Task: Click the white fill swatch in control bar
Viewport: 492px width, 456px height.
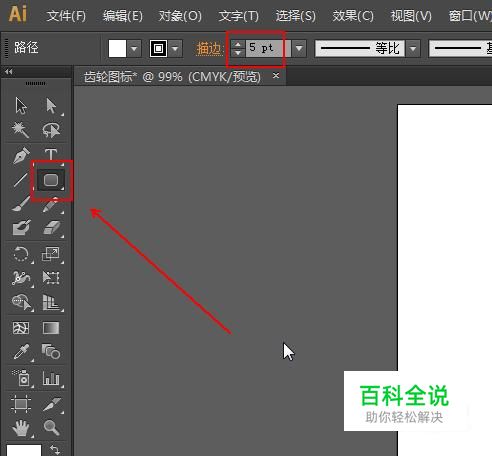Action: tap(117, 49)
